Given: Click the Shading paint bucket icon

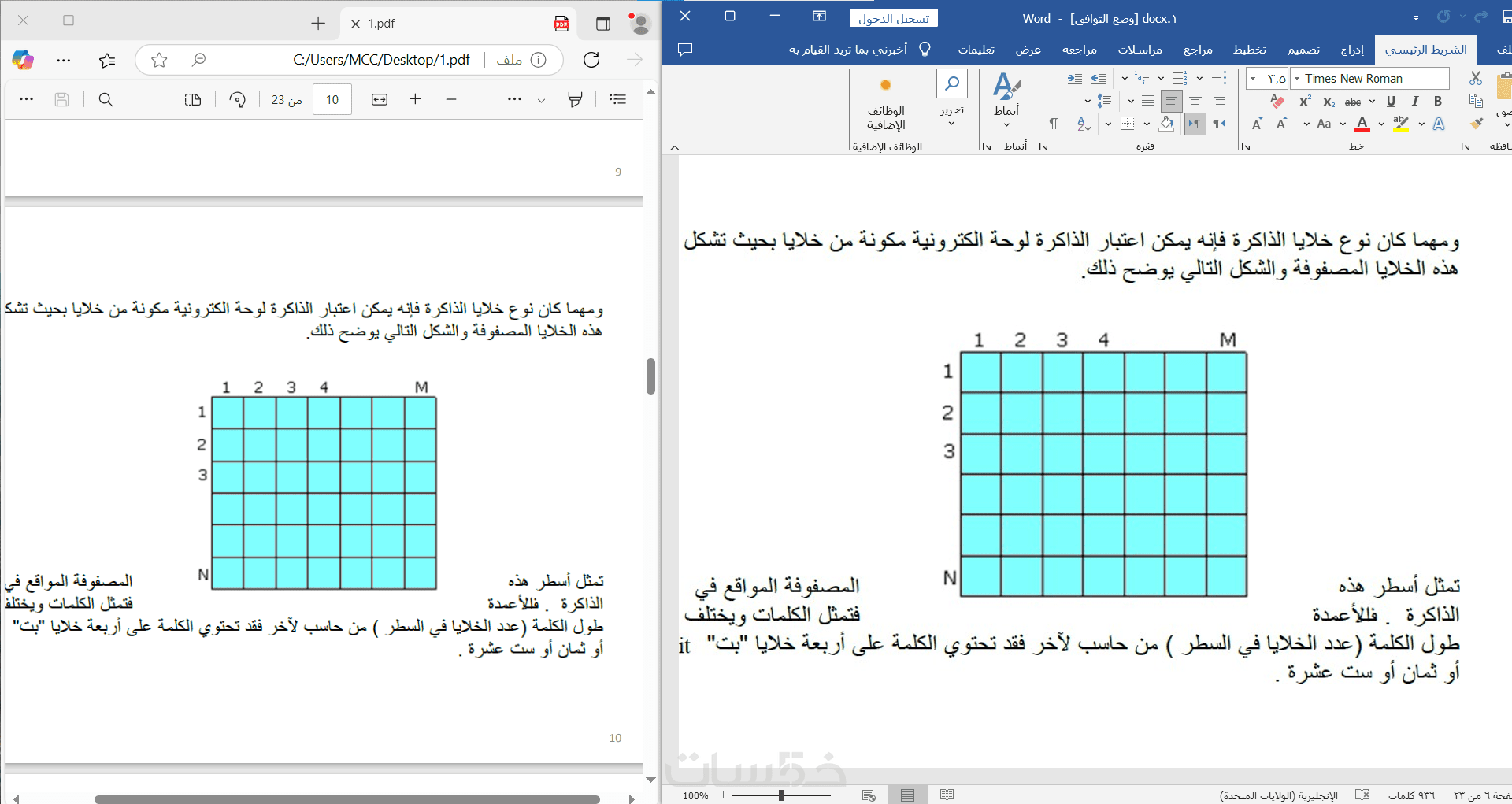Looking at the screenshot, I should (1166, 124).
